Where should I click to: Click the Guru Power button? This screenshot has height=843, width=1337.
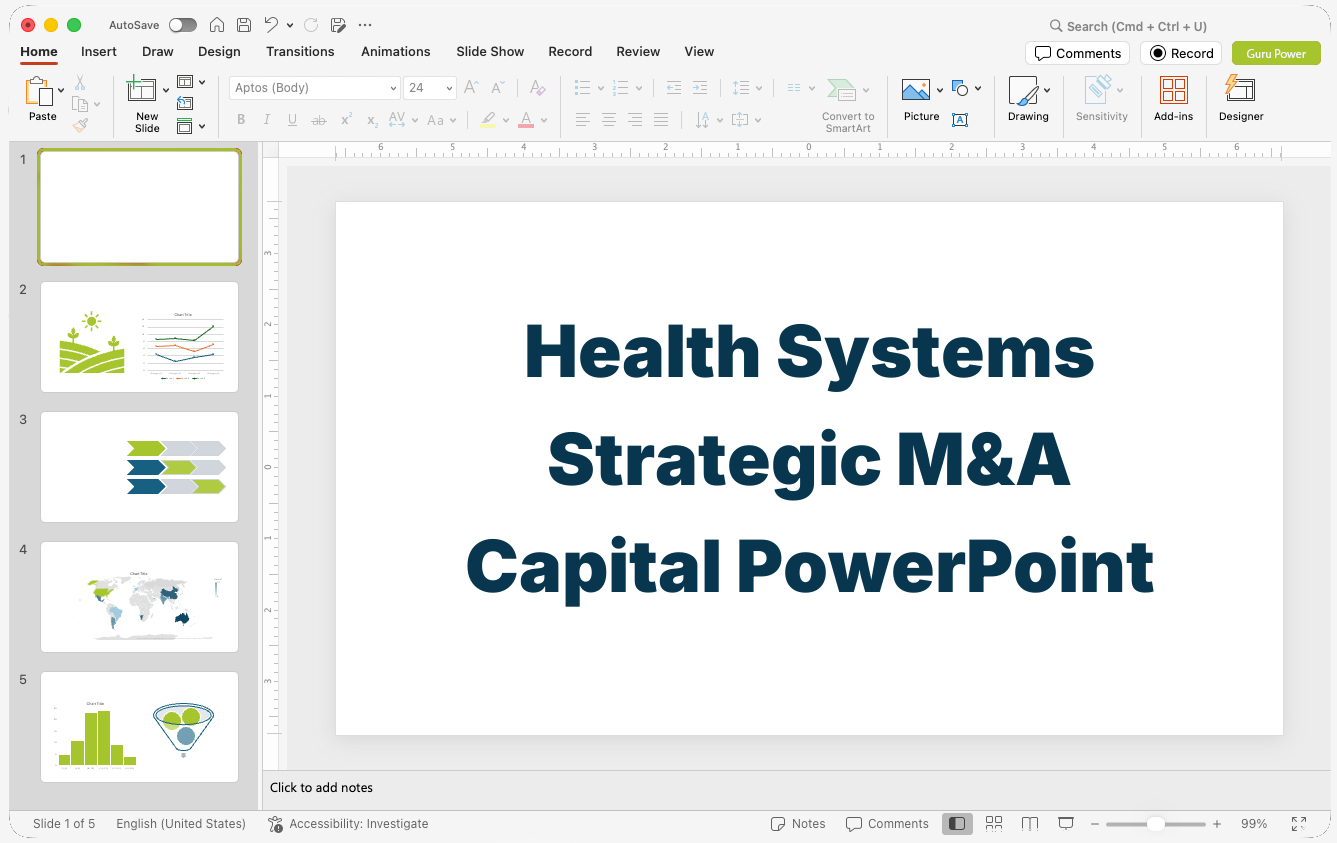(x=1276, y=53)
